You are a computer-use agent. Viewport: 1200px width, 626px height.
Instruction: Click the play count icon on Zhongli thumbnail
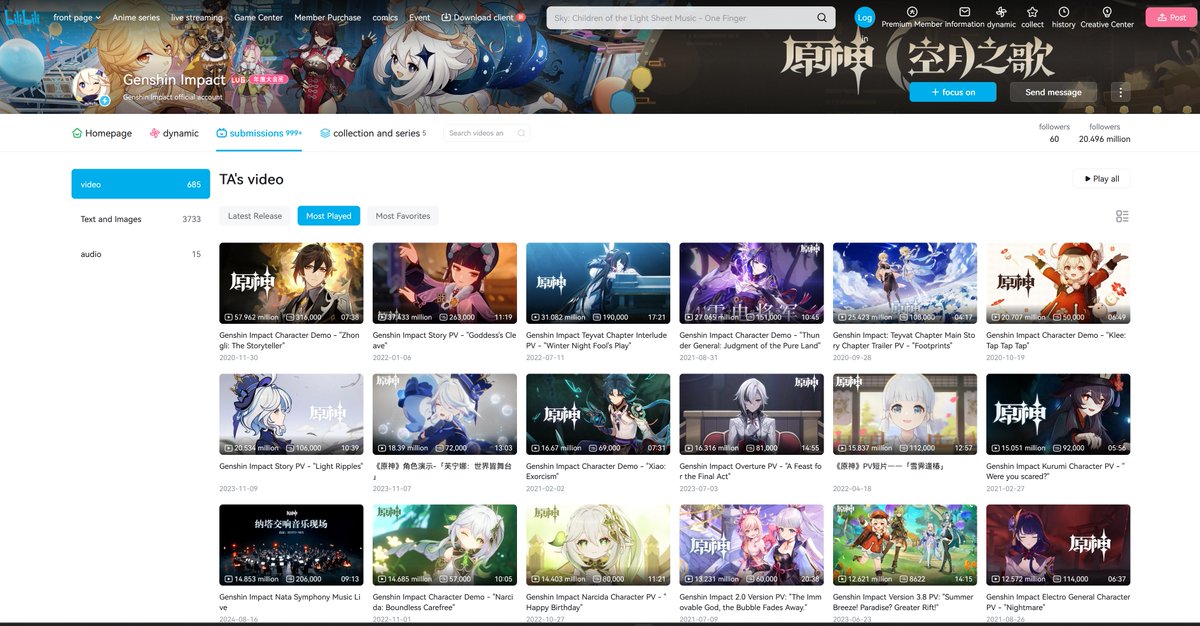point(228,317)
